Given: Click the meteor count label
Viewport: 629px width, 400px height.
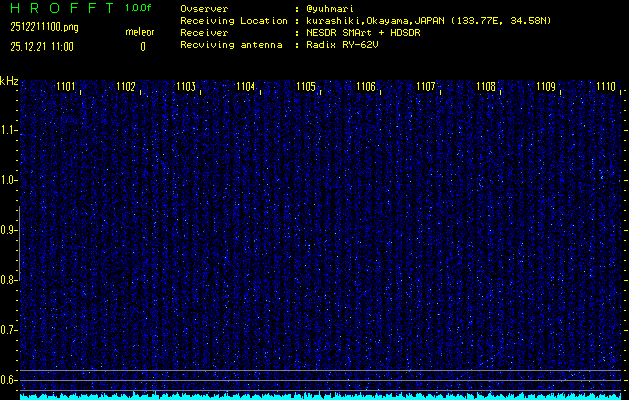Looking at the screenshot, I should 140,32.
